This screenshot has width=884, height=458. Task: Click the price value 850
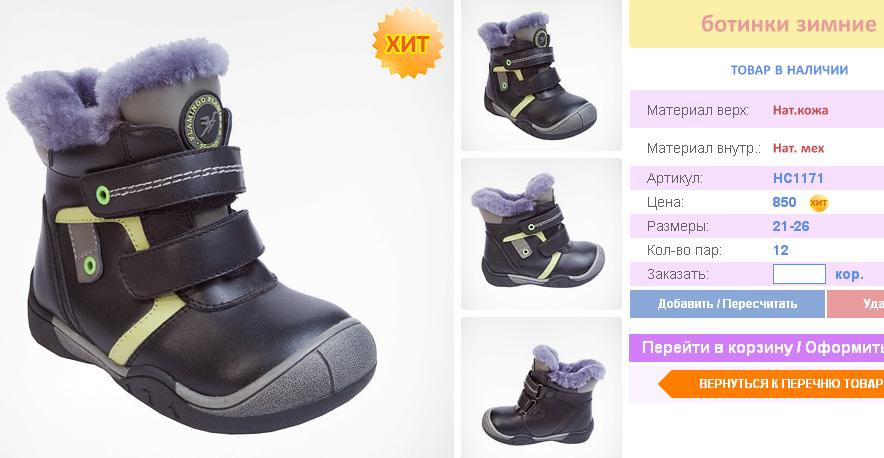coord(784,202)
